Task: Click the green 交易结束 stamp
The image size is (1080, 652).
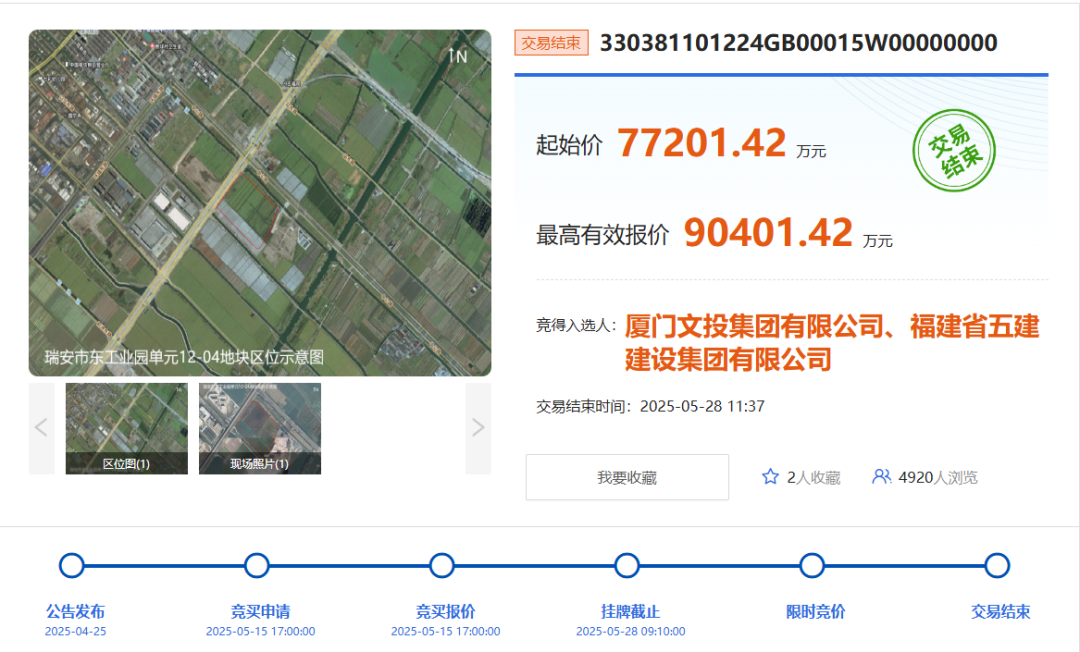Action: (954, 151)
